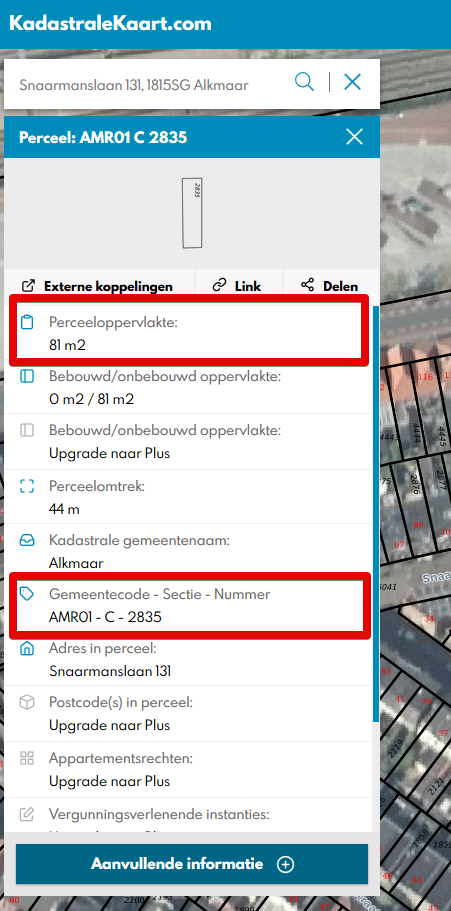The image size is (451, 911).
Task: Clear the address search with the X icon
Action: coord(352,82)
